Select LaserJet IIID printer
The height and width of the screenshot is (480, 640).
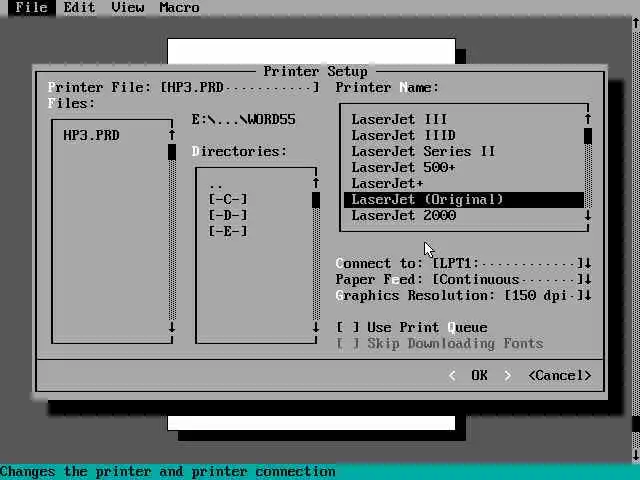point(403,136)
